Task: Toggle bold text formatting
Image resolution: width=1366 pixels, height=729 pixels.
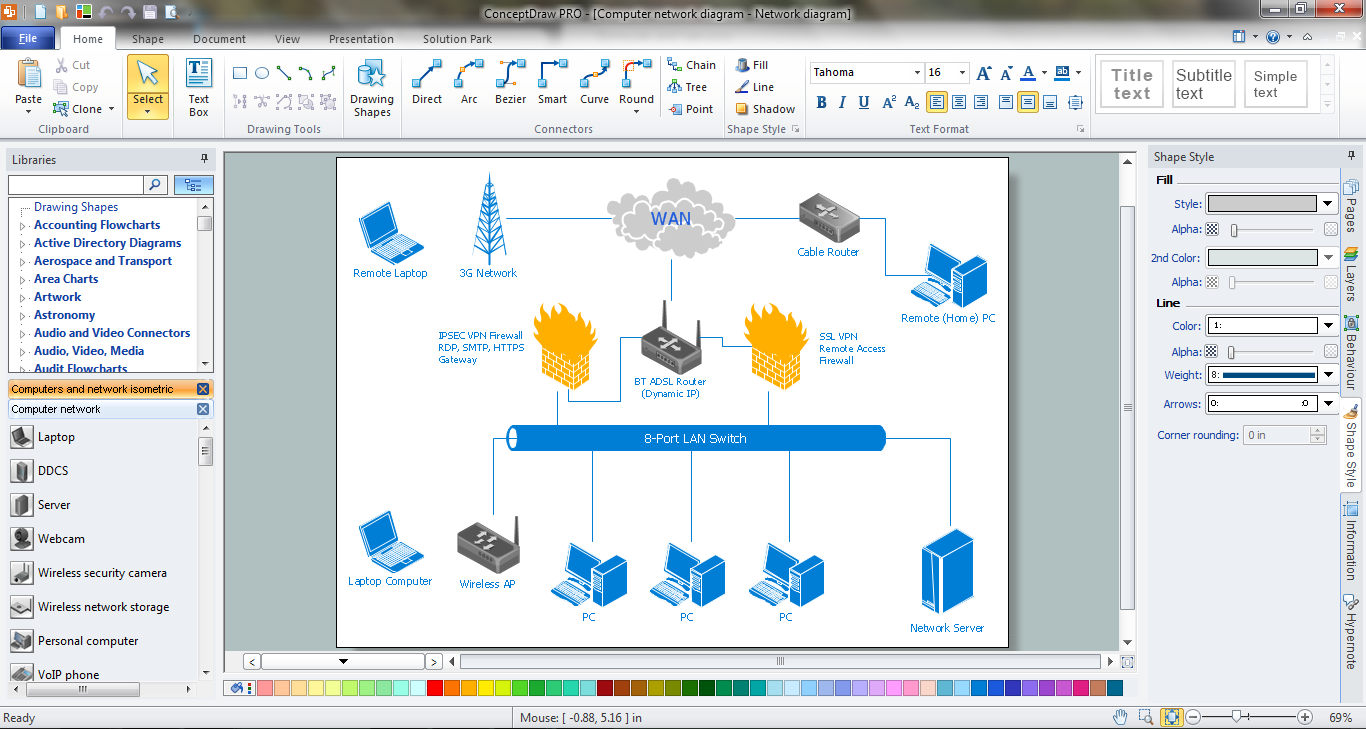Action: (820, 103)
